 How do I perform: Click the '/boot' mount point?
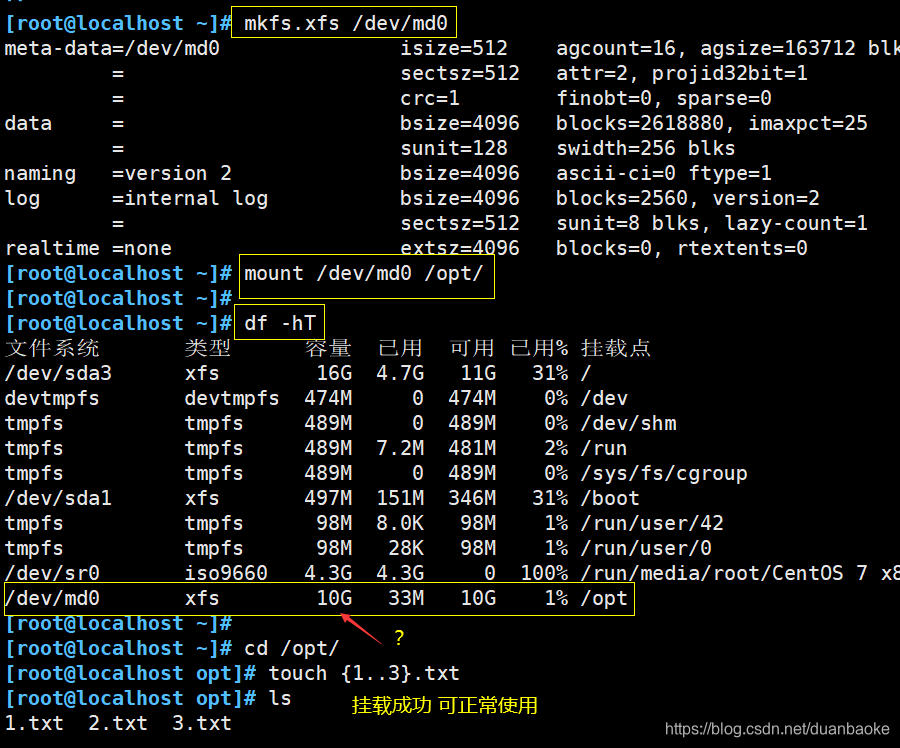(610, 498)
